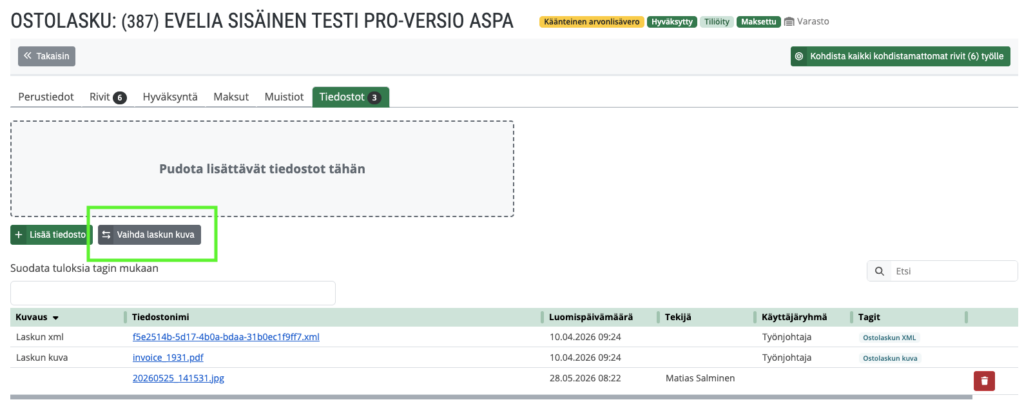
Task: Open the Hyväksyntä tab
Action: (x=170, y=97)
